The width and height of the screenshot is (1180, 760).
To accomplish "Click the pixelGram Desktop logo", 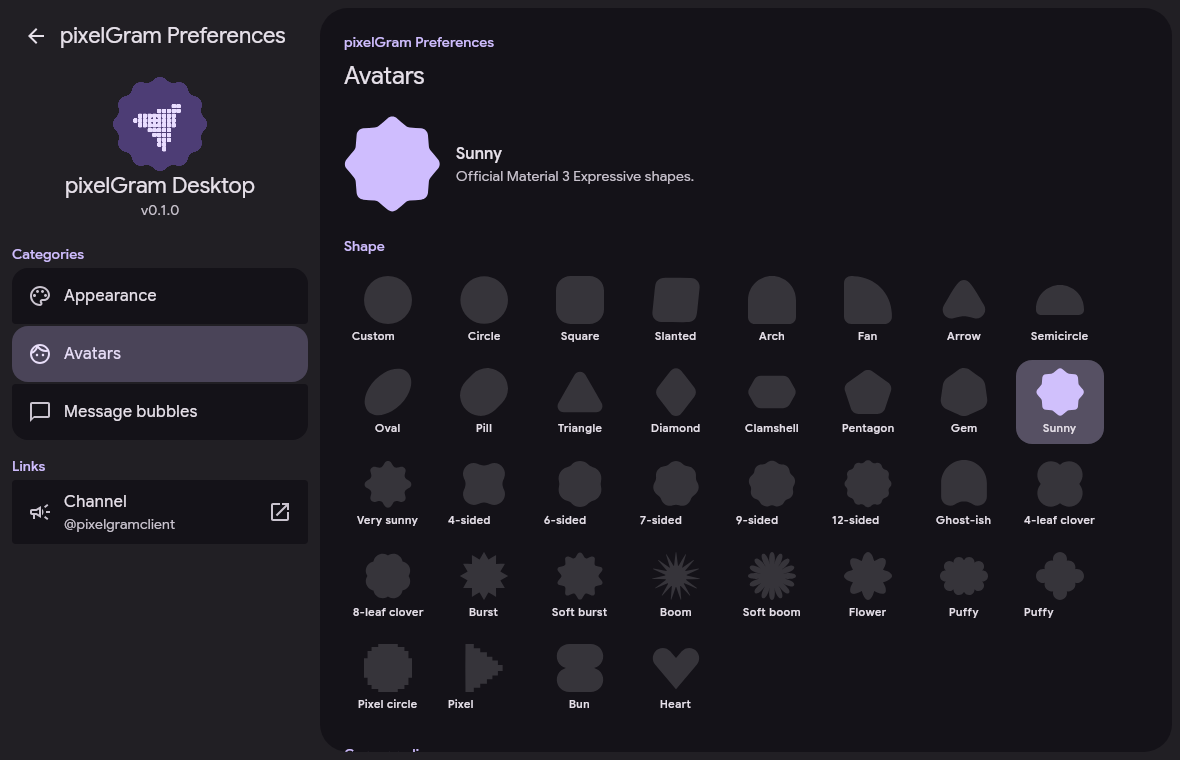I will pos(160,123).
